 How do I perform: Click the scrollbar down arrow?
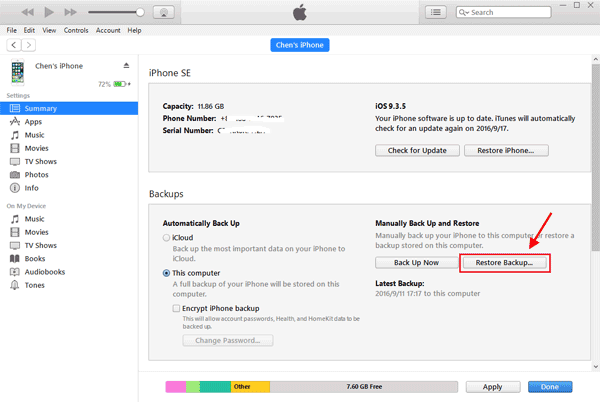pyautogui.click(x=596, y=366)
